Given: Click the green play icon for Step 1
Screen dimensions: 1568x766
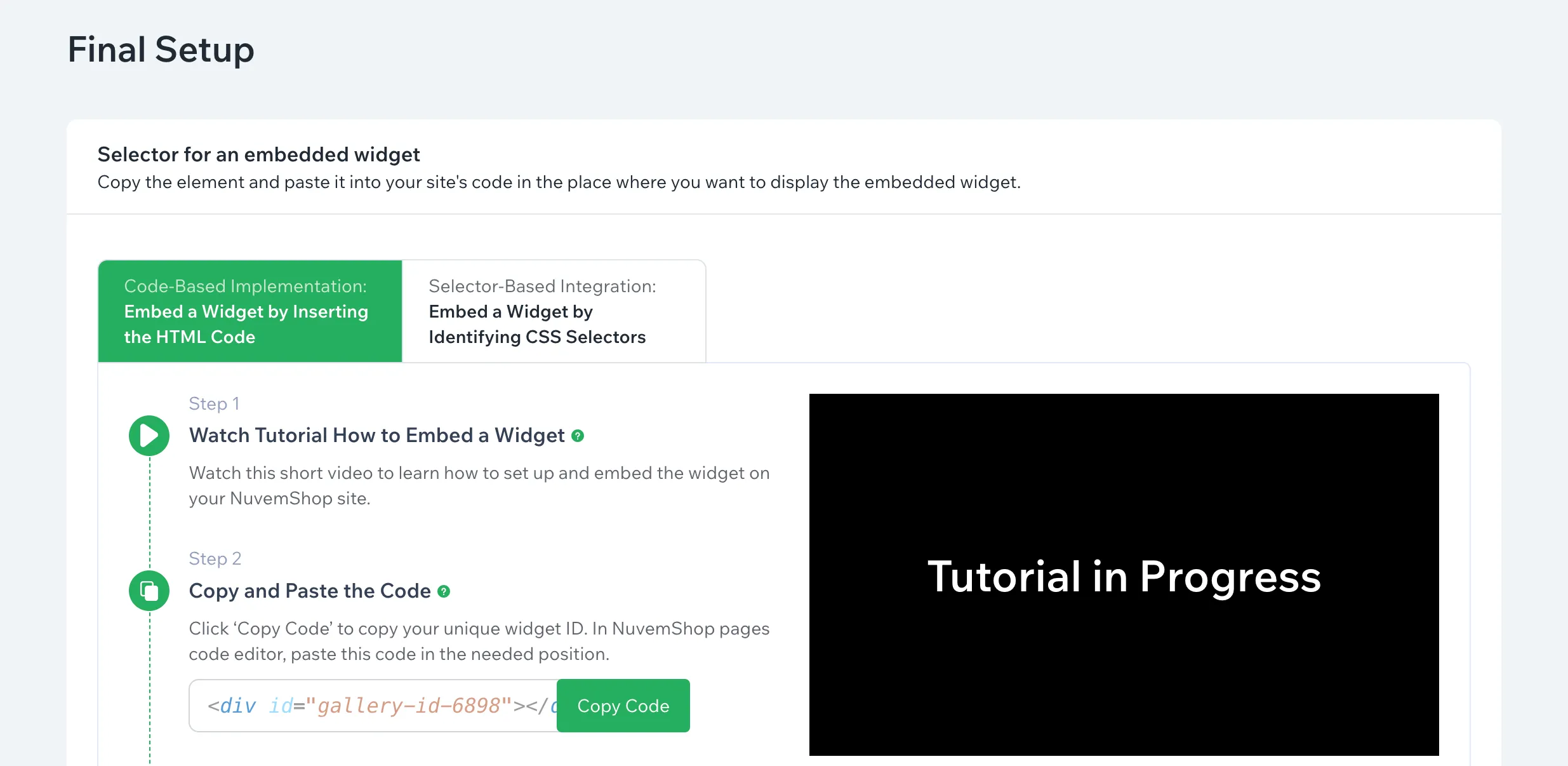Looking at the screenshot, I should [x=149, y=436].
